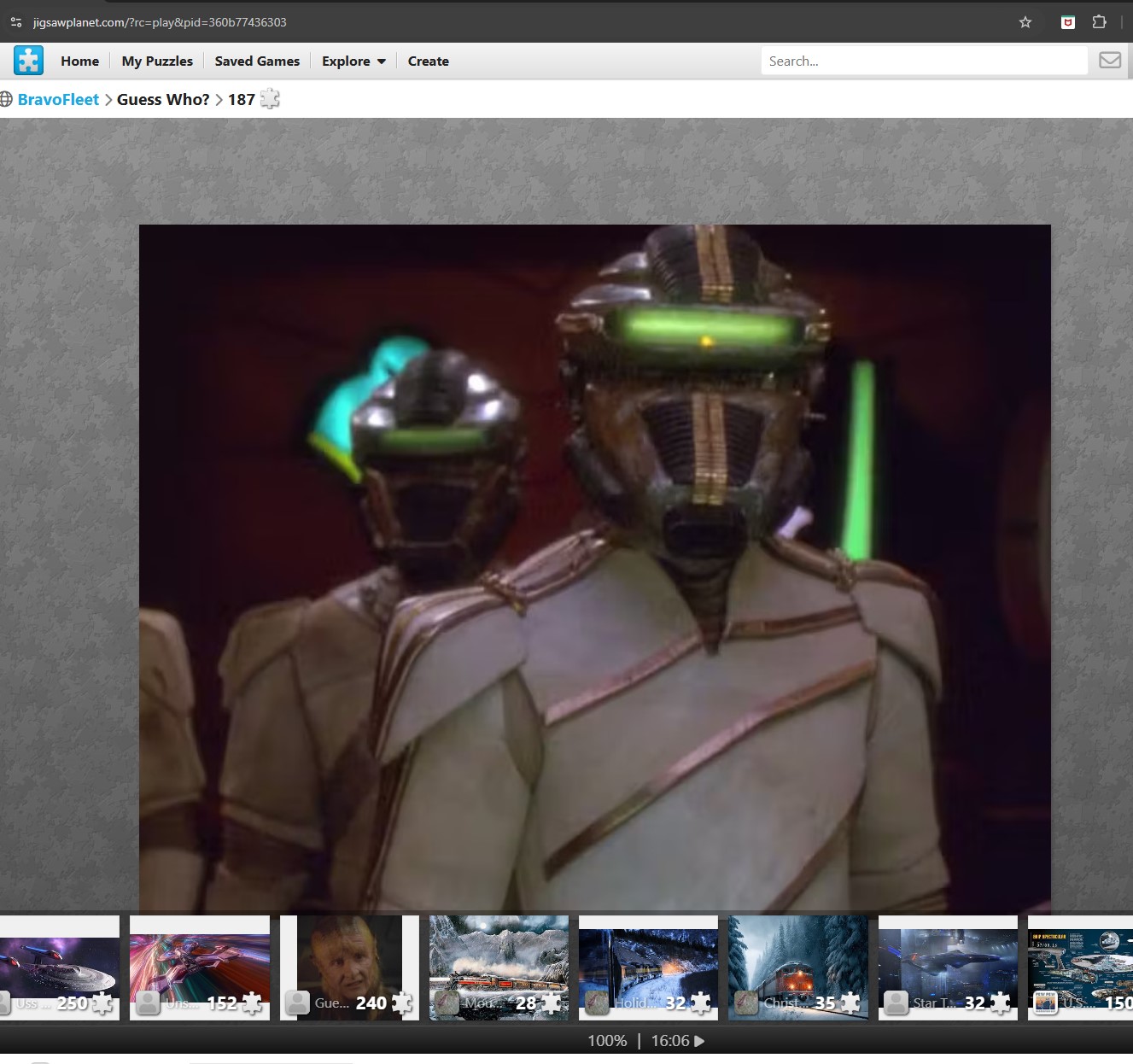Image resolution: width=1133 pixels, height=1064 pixels.
Task: Open the Home page
Action: click(79, 61)
